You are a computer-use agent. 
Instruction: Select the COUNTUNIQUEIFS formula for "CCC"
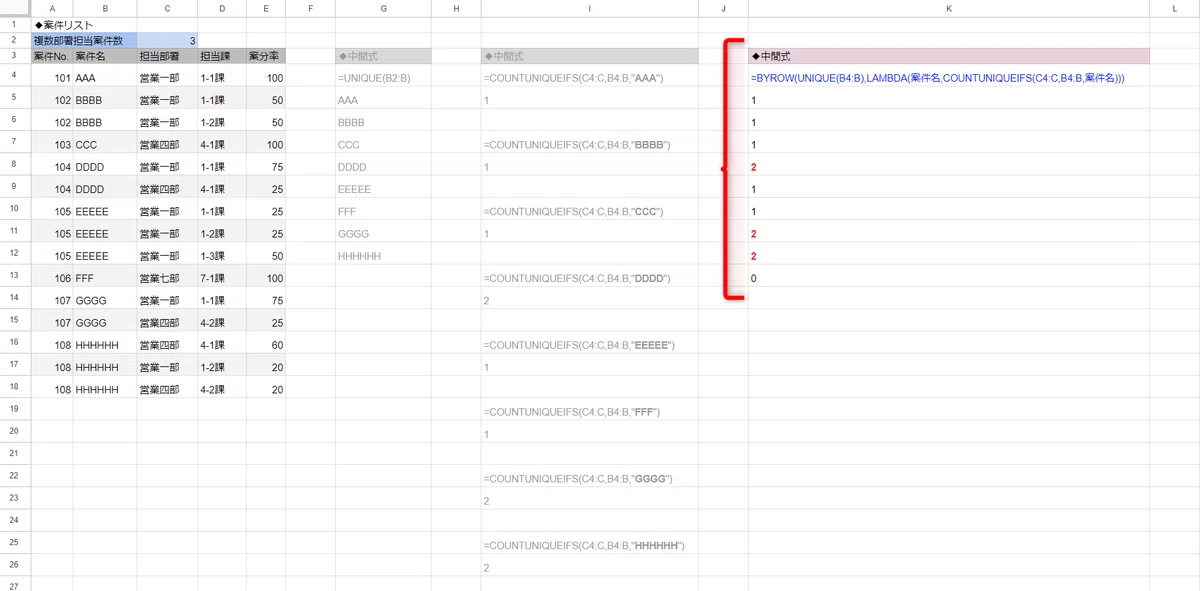coord(589,211)
